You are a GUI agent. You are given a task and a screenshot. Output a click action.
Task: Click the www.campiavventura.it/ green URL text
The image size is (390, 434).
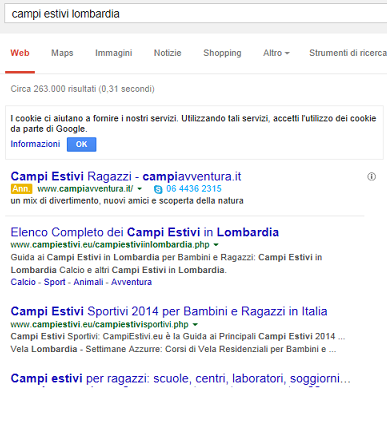pyautogui.click(x=85, y=189)
